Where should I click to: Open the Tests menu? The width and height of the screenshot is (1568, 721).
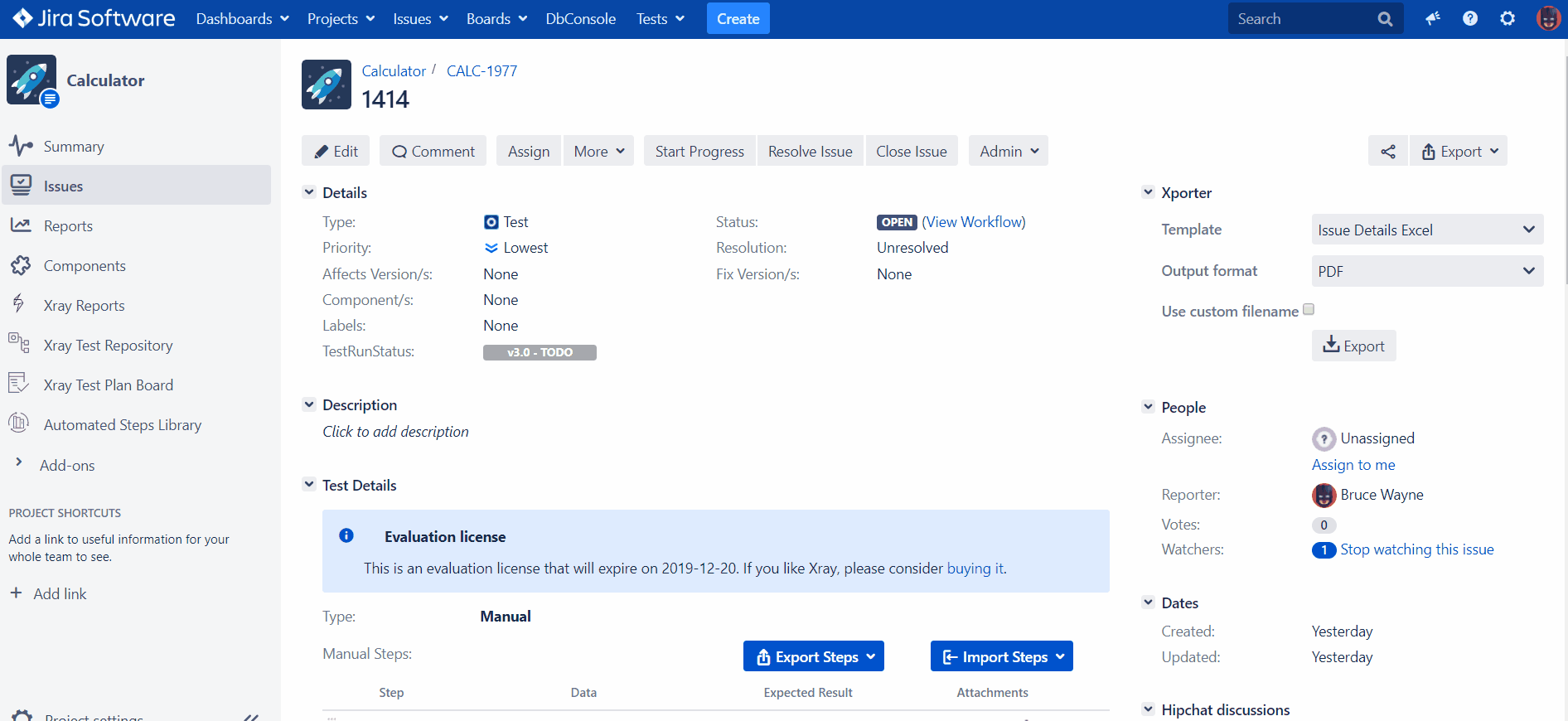660,19
